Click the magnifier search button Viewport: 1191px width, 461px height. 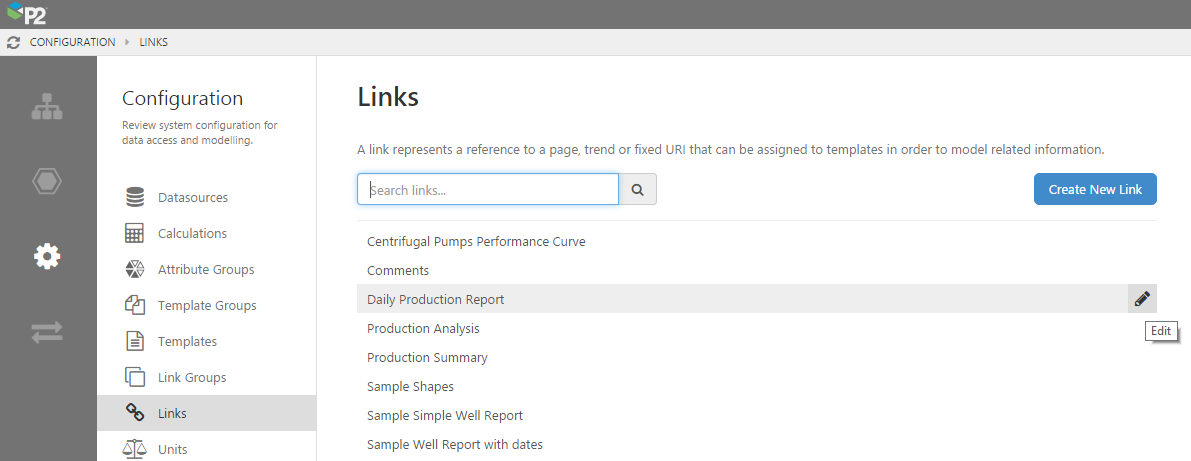637,190
